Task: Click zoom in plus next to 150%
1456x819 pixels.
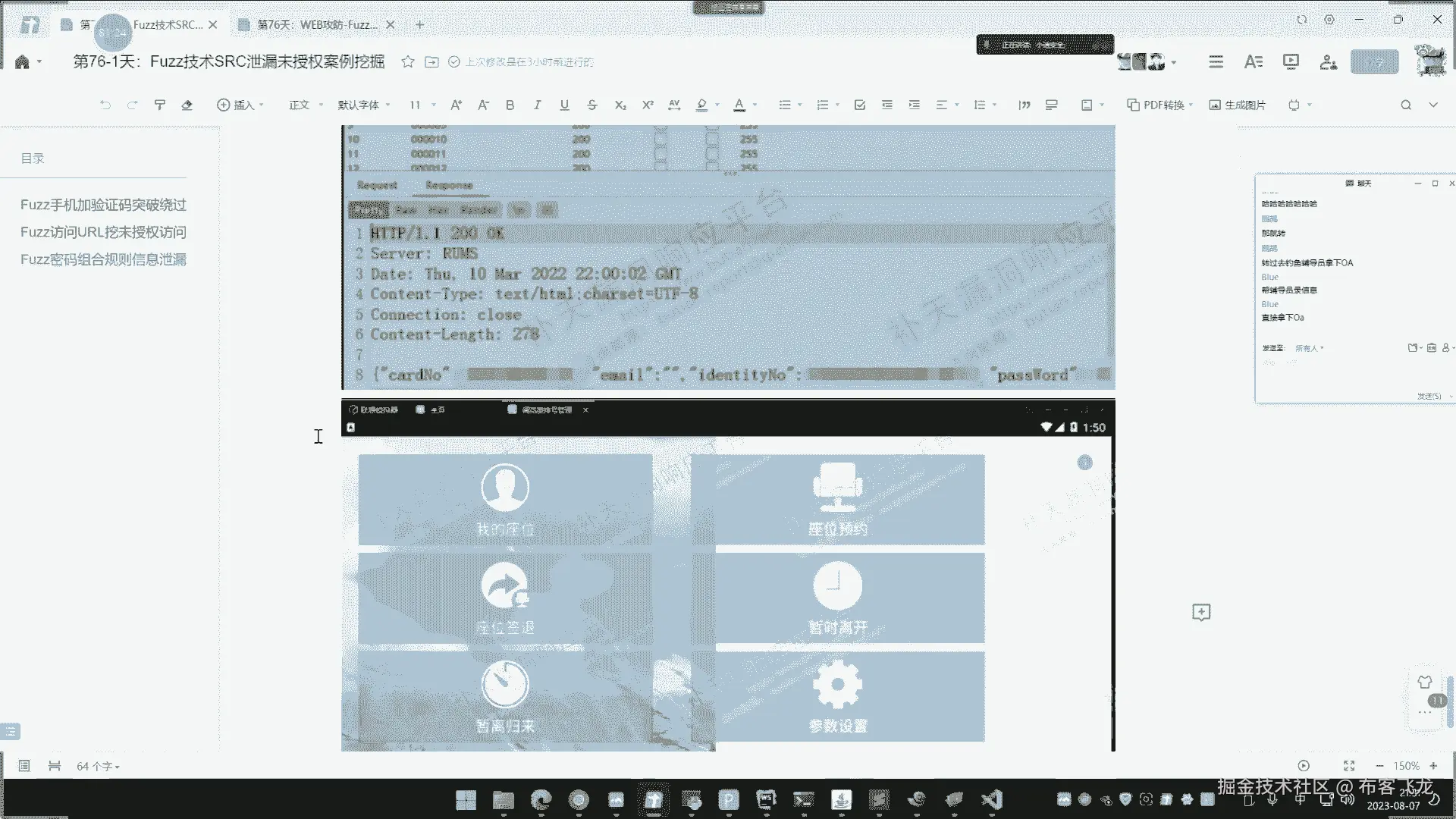Action: tap(1433, 766)
